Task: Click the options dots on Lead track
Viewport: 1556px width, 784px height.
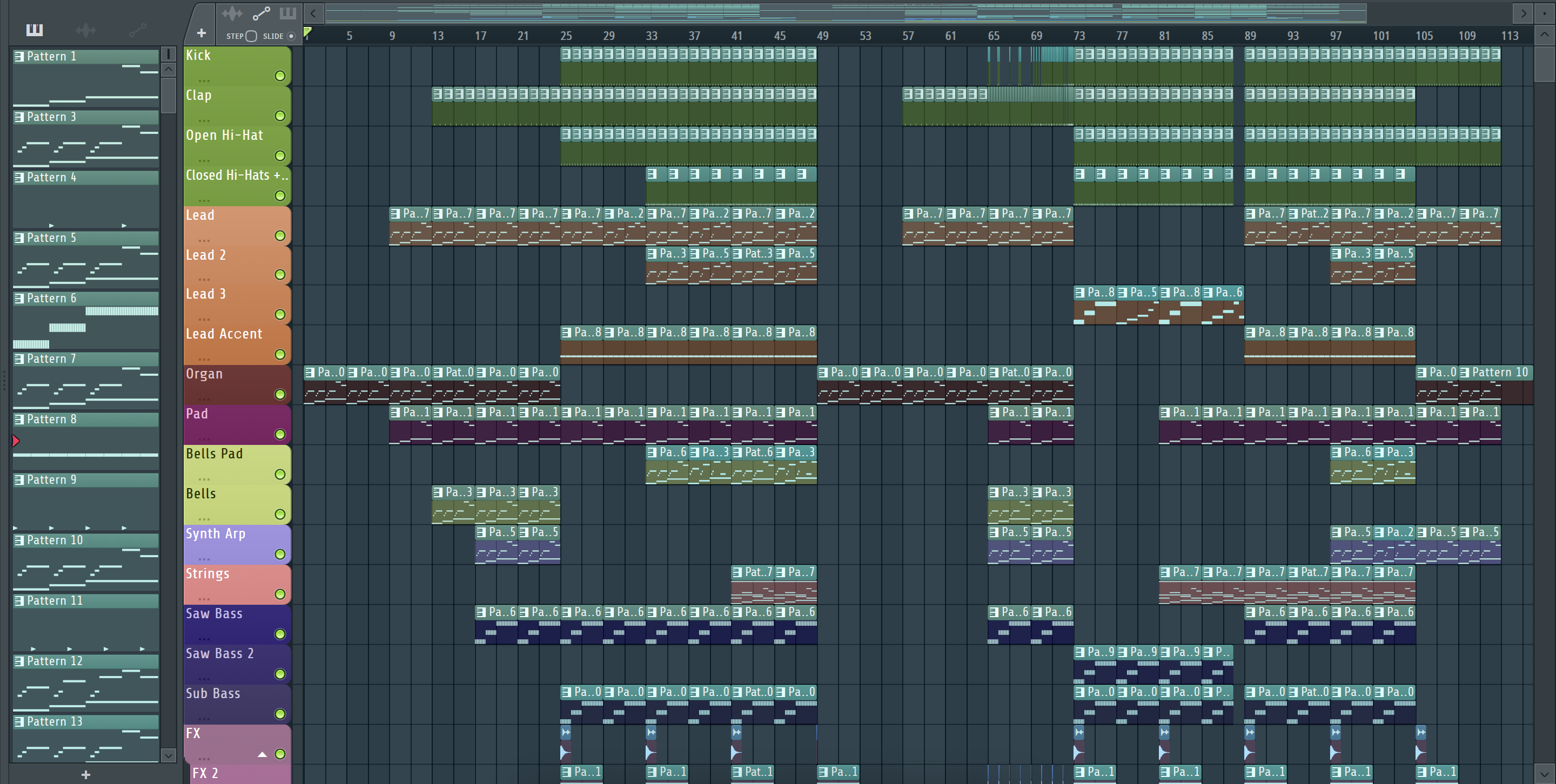Action: point(204,240)
